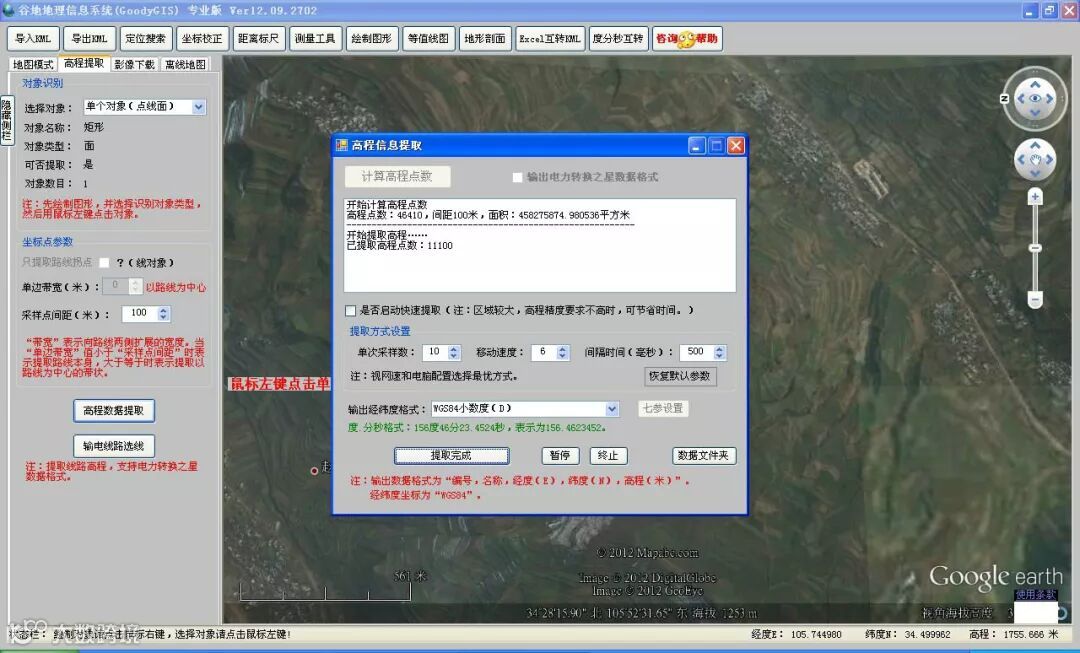Switch to the 影像下载 tab
The width and height of the screenshot is (1080, 653).
click(135, 64)
